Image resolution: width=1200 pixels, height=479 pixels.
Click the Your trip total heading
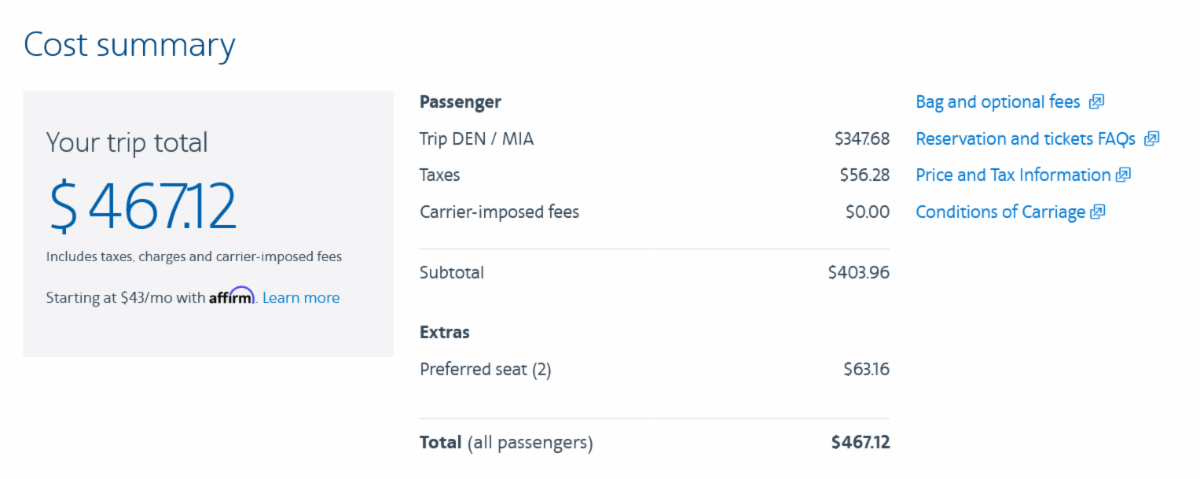coord(127,143)
